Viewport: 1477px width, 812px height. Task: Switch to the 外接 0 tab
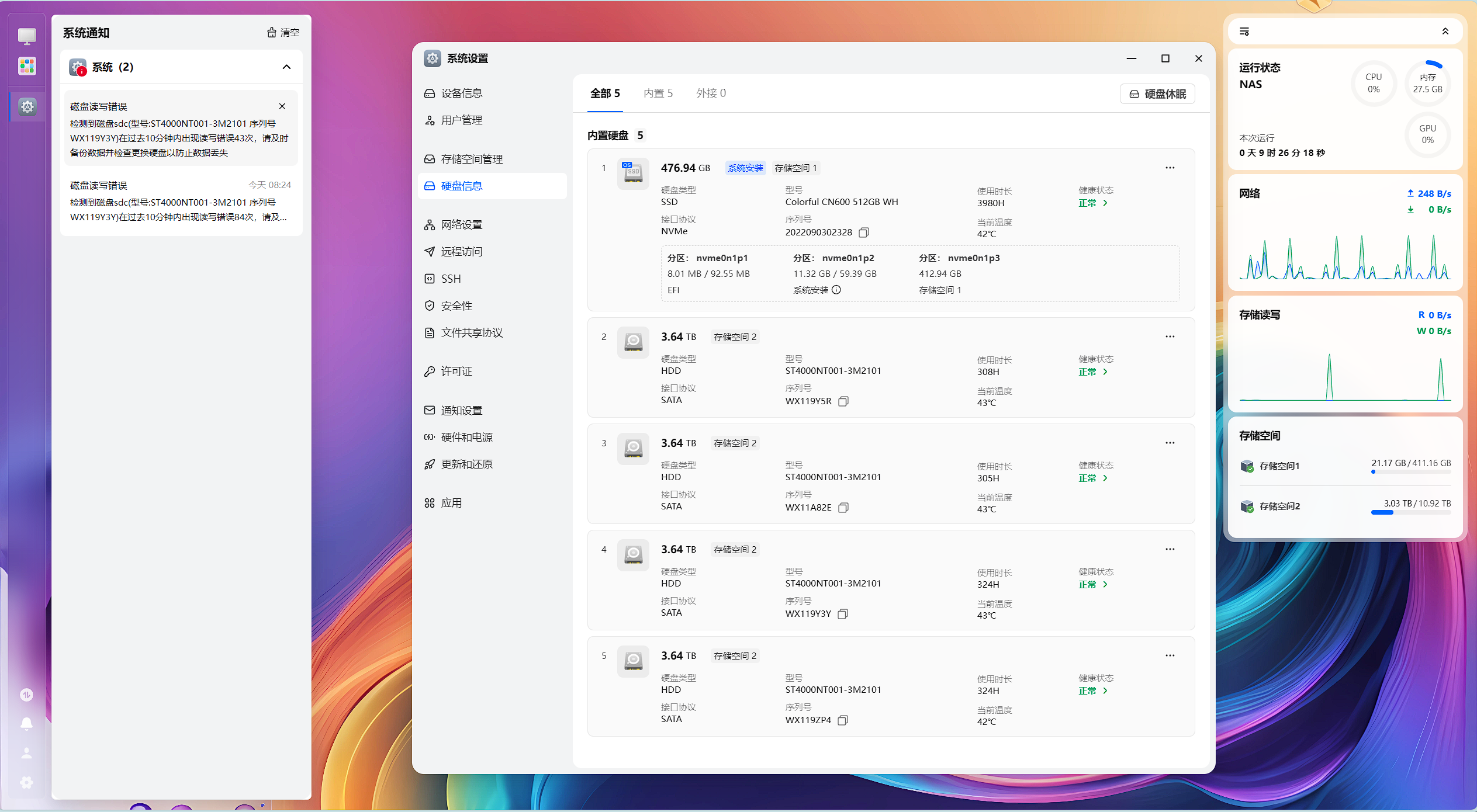(x=711, y=93)
